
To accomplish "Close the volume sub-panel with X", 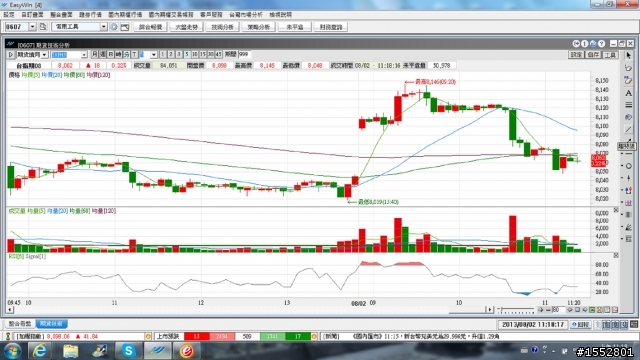I will 616,210.
